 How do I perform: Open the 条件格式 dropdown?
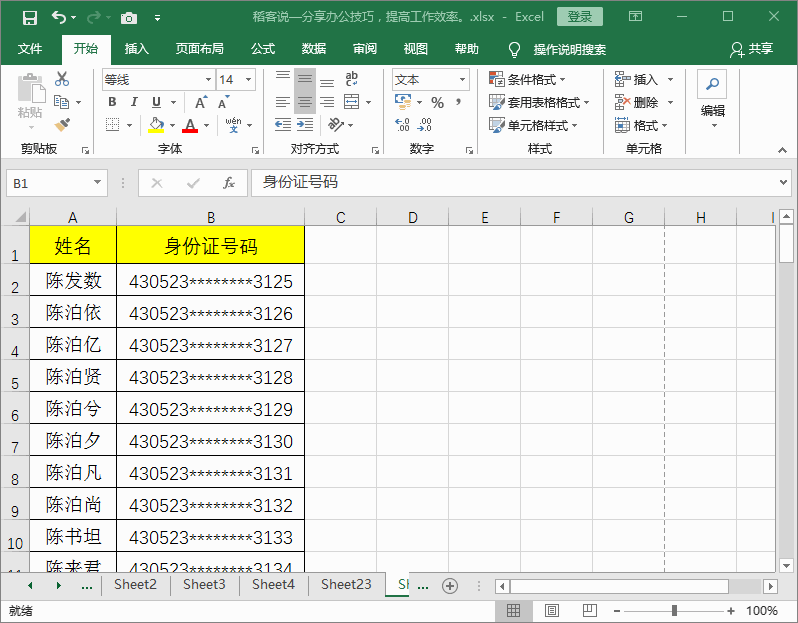[527, 80]
